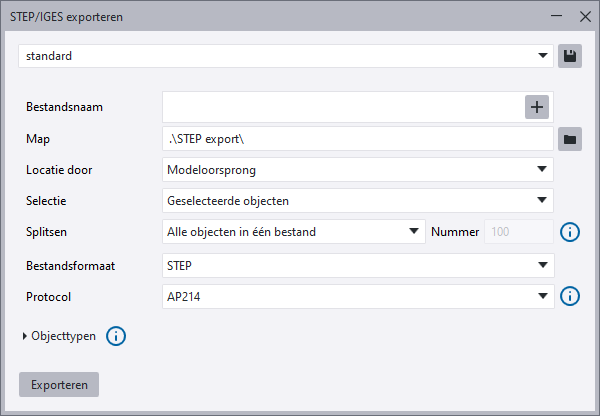View info about Objecttypen
600x416 pixels.
[x=115, y=336]
